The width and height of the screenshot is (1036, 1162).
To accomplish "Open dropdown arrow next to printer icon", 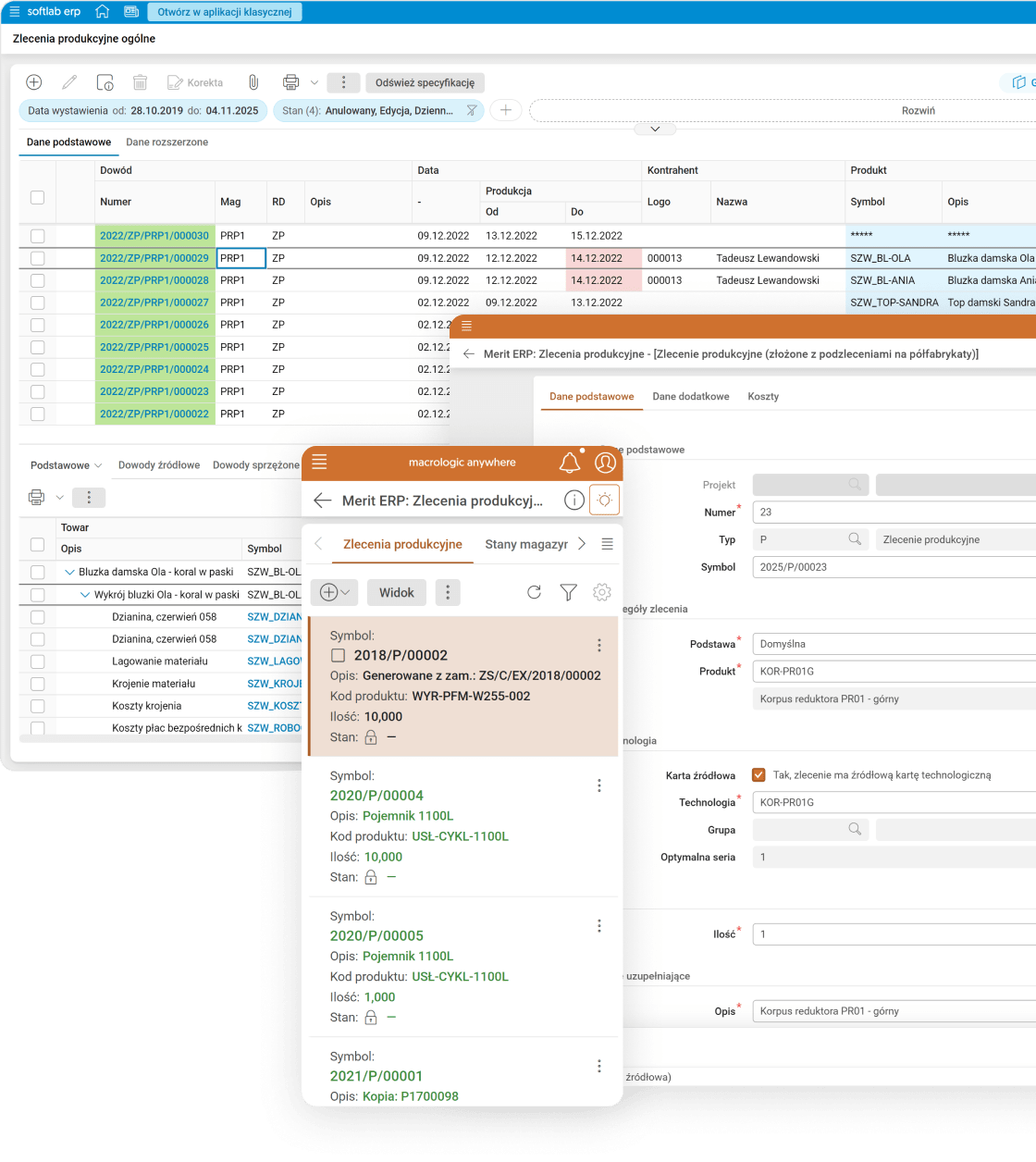I will coord(314,82).
